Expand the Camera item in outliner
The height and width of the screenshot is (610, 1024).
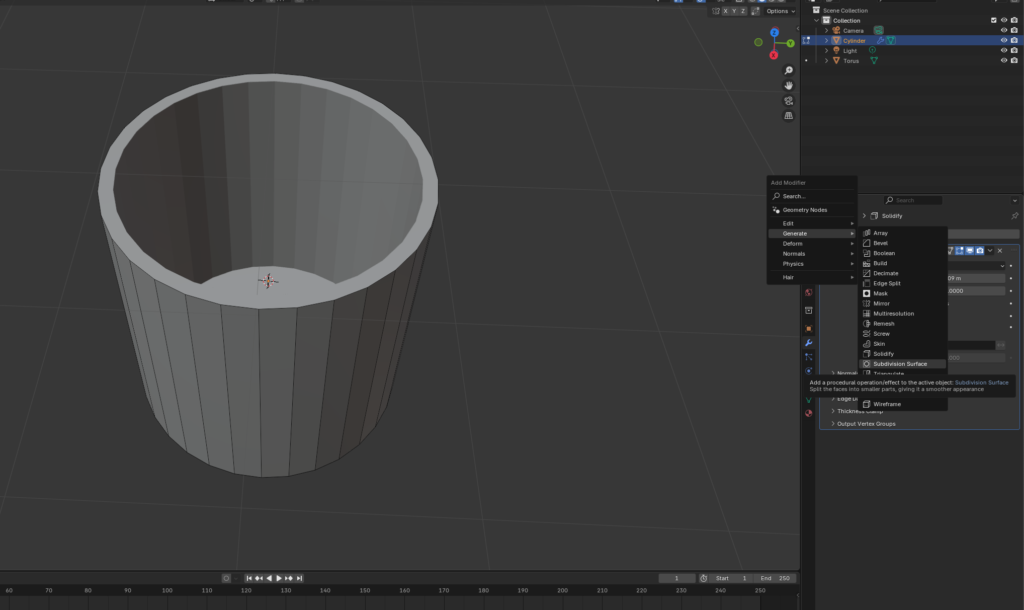827,31
